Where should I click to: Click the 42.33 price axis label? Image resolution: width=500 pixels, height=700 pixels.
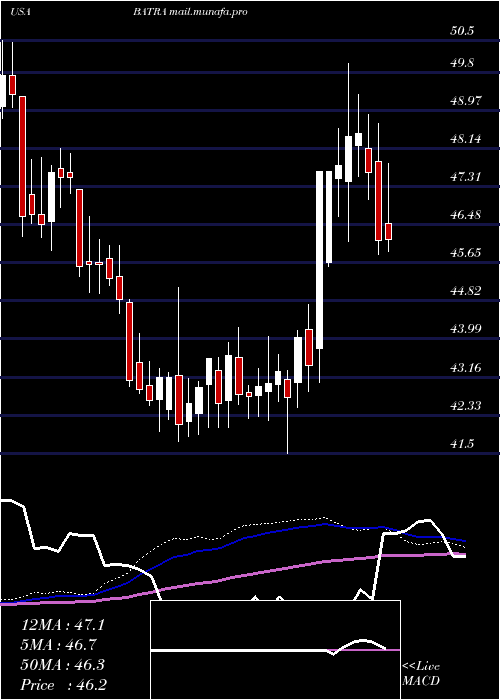(466, 406)
